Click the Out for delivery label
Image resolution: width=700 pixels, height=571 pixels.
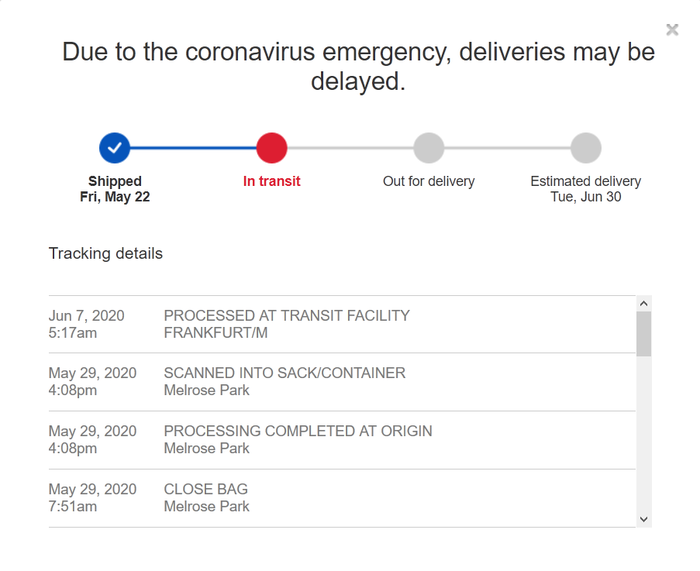(429, 181)
